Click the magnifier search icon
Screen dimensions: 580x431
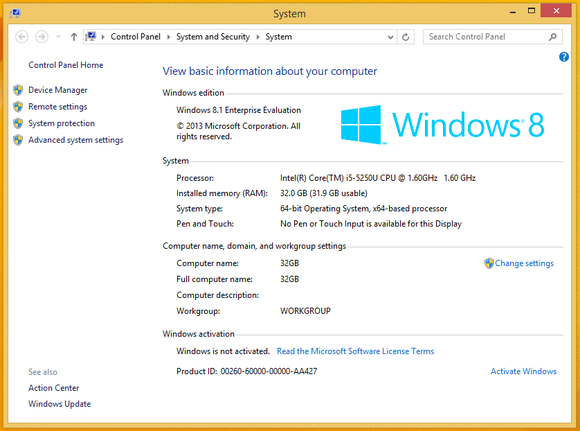(553, 37)
